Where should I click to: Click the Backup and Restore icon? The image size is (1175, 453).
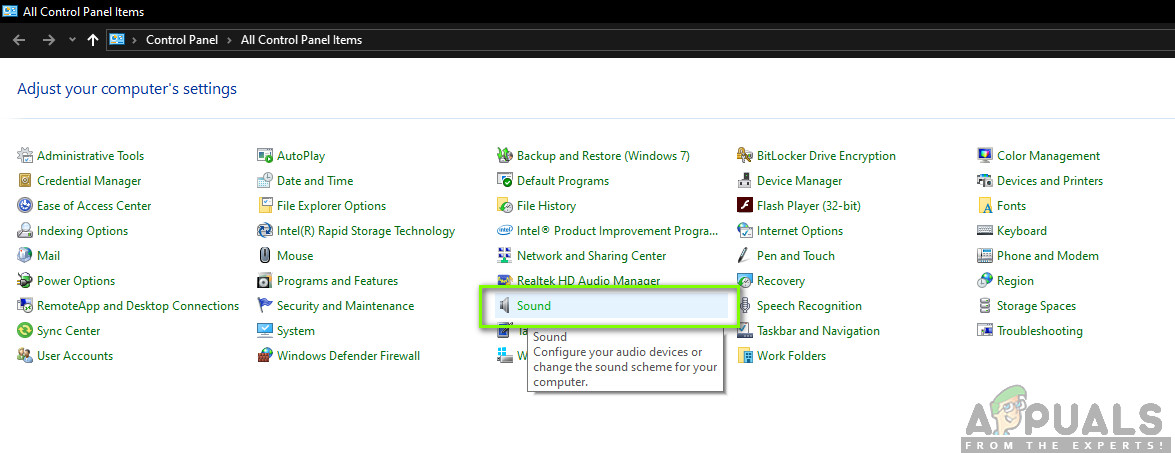coord(505,156)
